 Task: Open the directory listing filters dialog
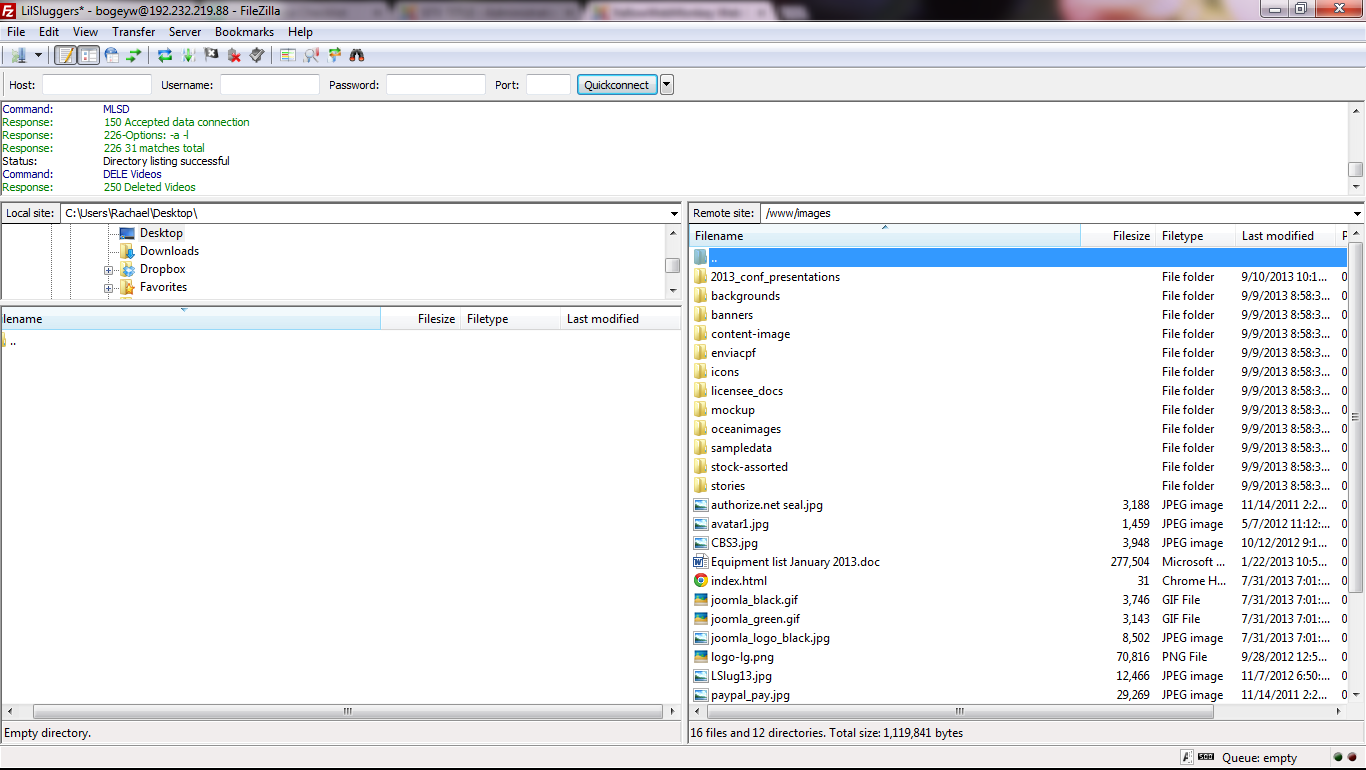pos(288,55)
